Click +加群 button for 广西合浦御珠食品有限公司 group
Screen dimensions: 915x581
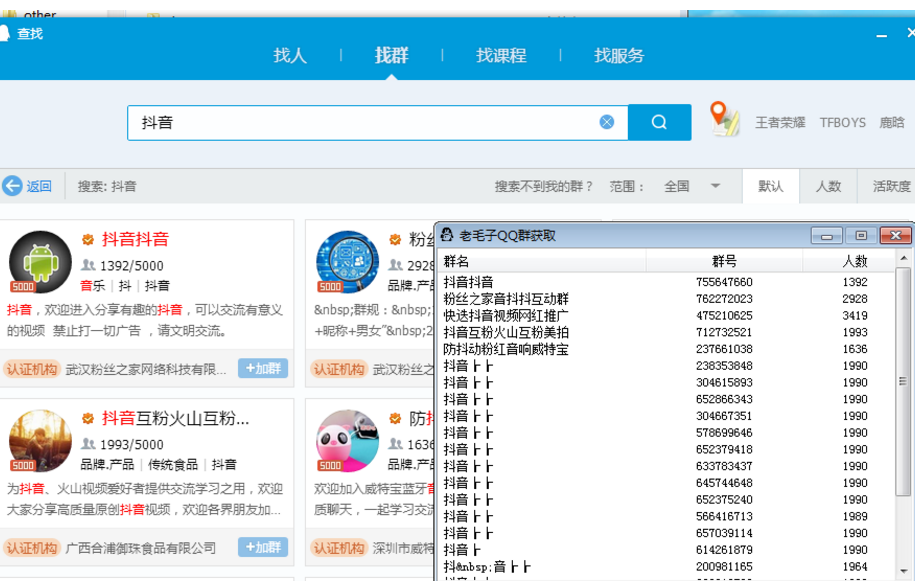coord(263,547)
